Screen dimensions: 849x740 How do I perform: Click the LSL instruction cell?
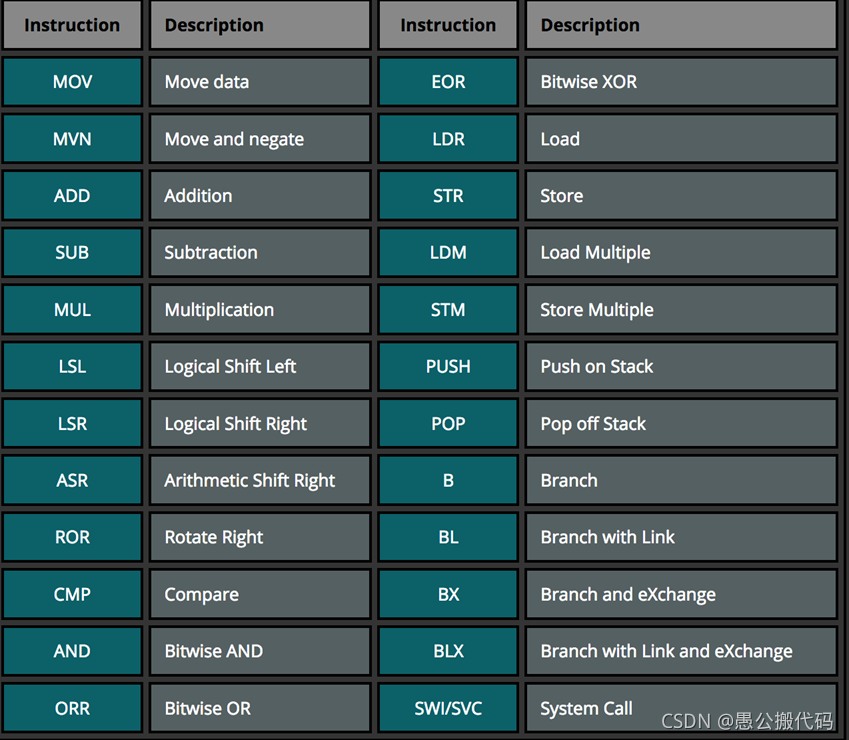click(x=72, y=366)
